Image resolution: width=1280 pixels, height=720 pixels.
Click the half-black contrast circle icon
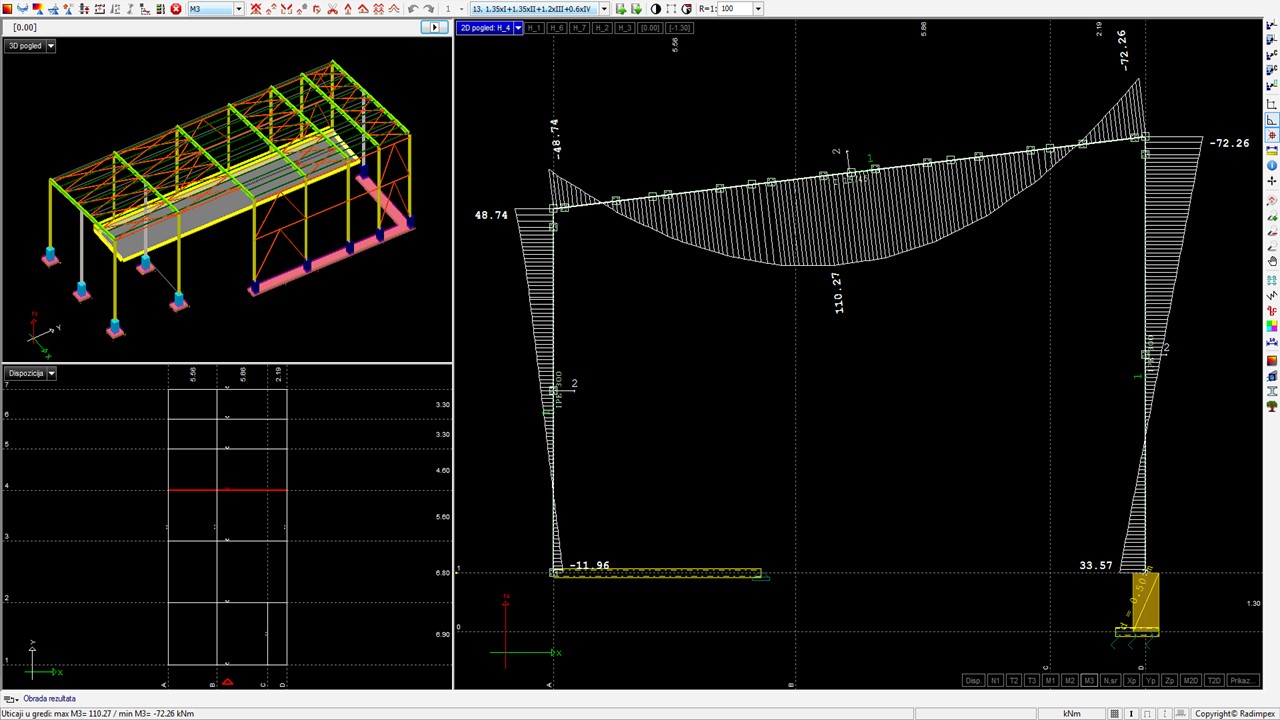[656, 9]
